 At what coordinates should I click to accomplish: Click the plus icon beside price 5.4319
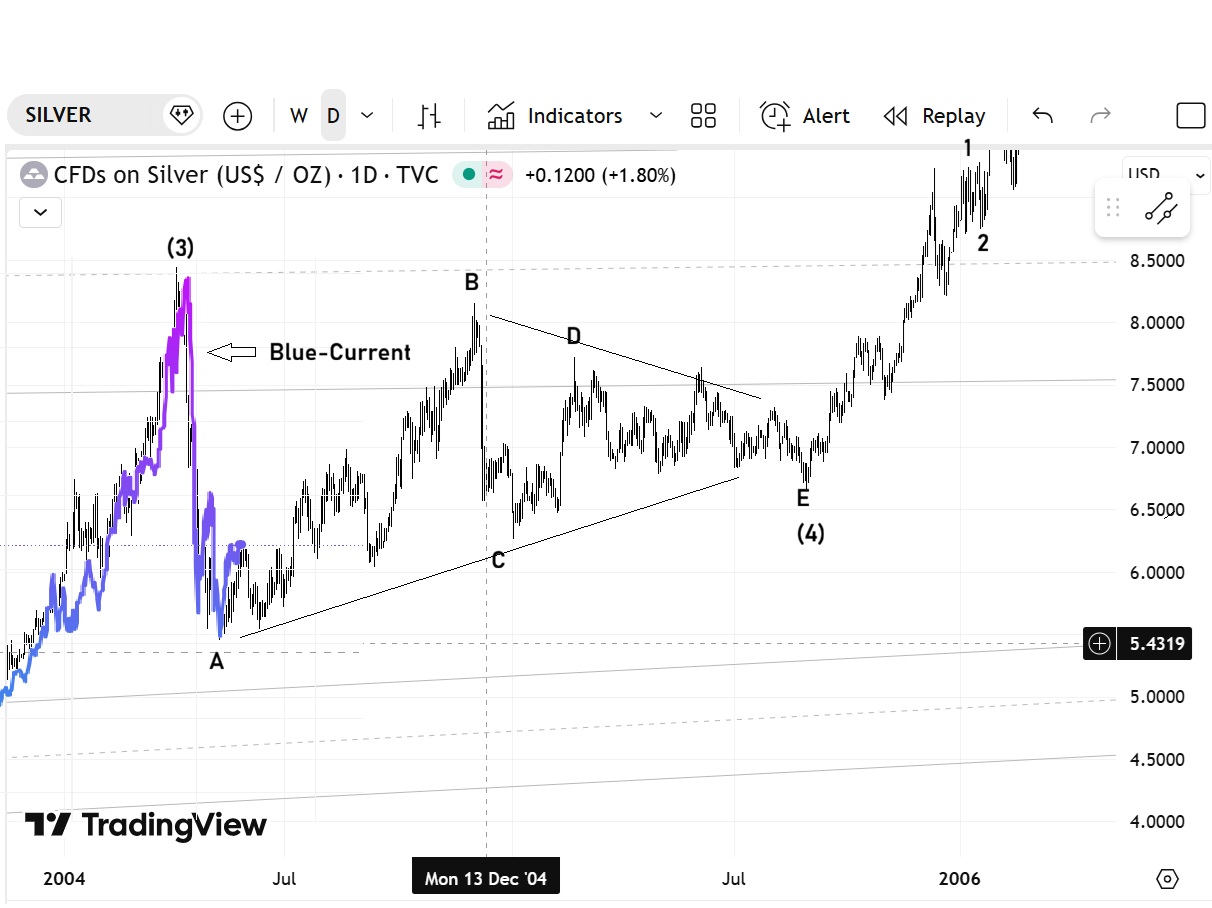(1099, 644)
